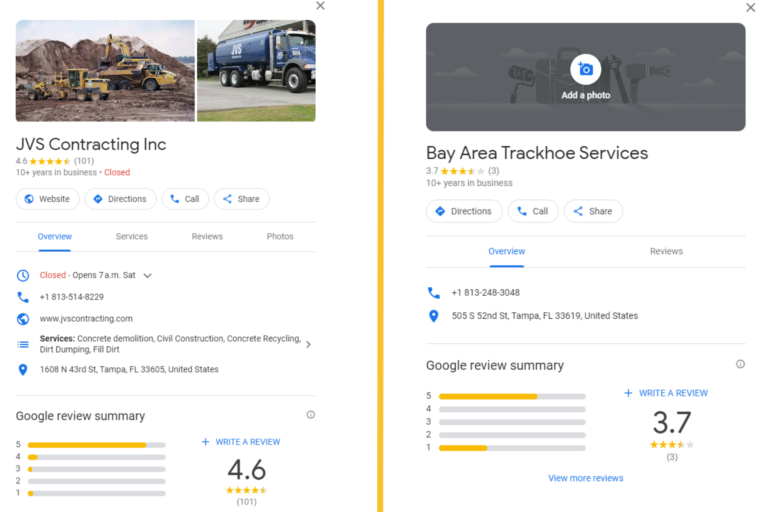Click the 5-star rating bar in Bay Area panel
768x512 pixels.
coord(512,396)
